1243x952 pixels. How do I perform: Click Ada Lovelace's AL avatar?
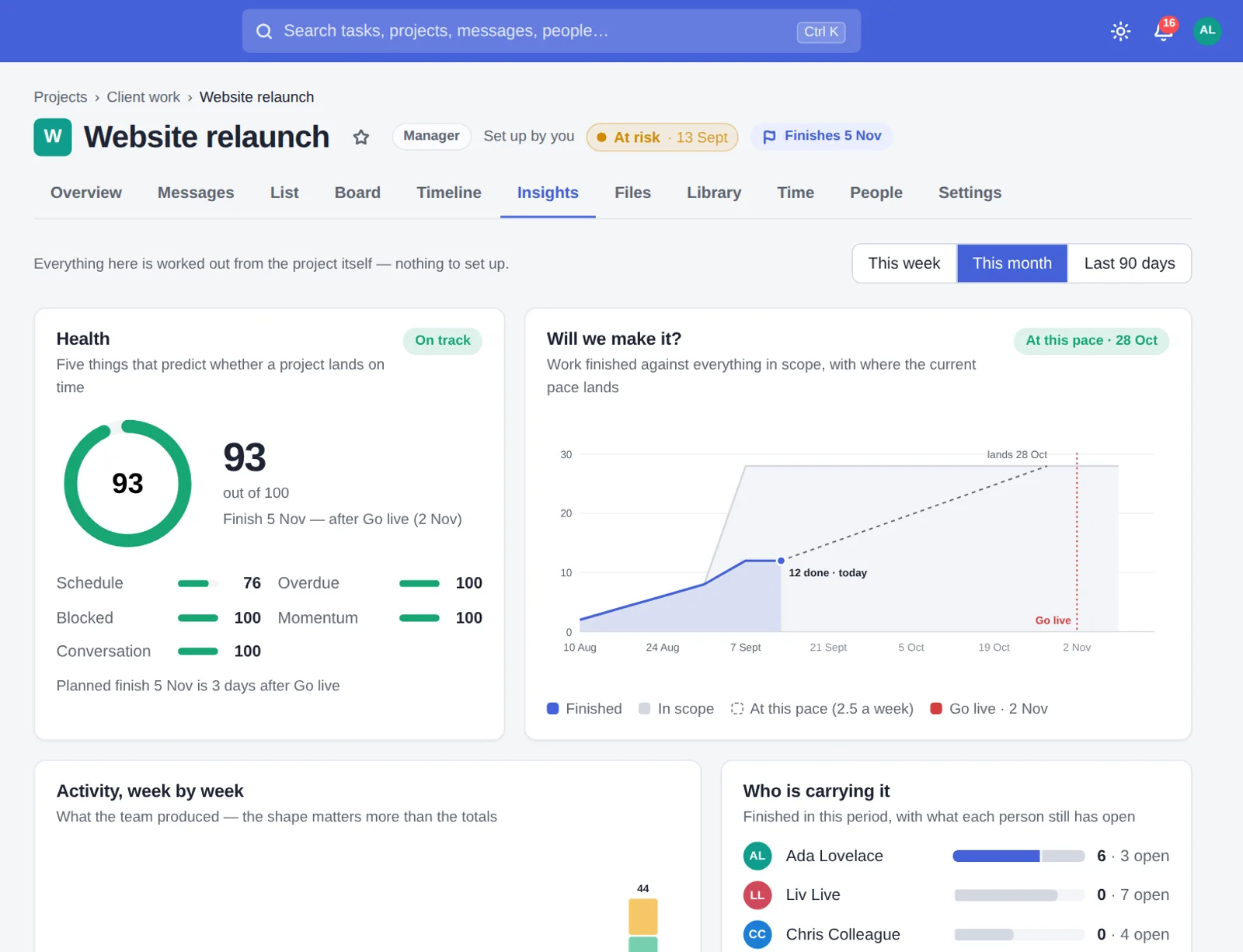tap(757, 856)
